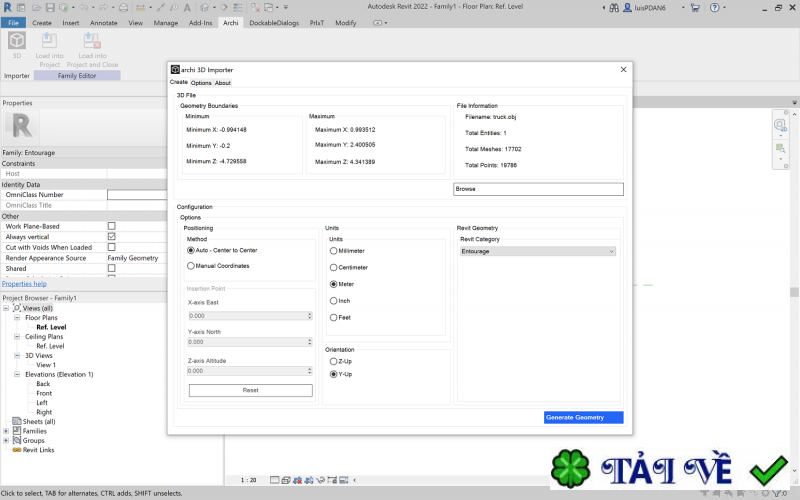The width and height of the screenshot is (800, 500).
Task: Click the Browse button
Action: (x=538, y=189)
